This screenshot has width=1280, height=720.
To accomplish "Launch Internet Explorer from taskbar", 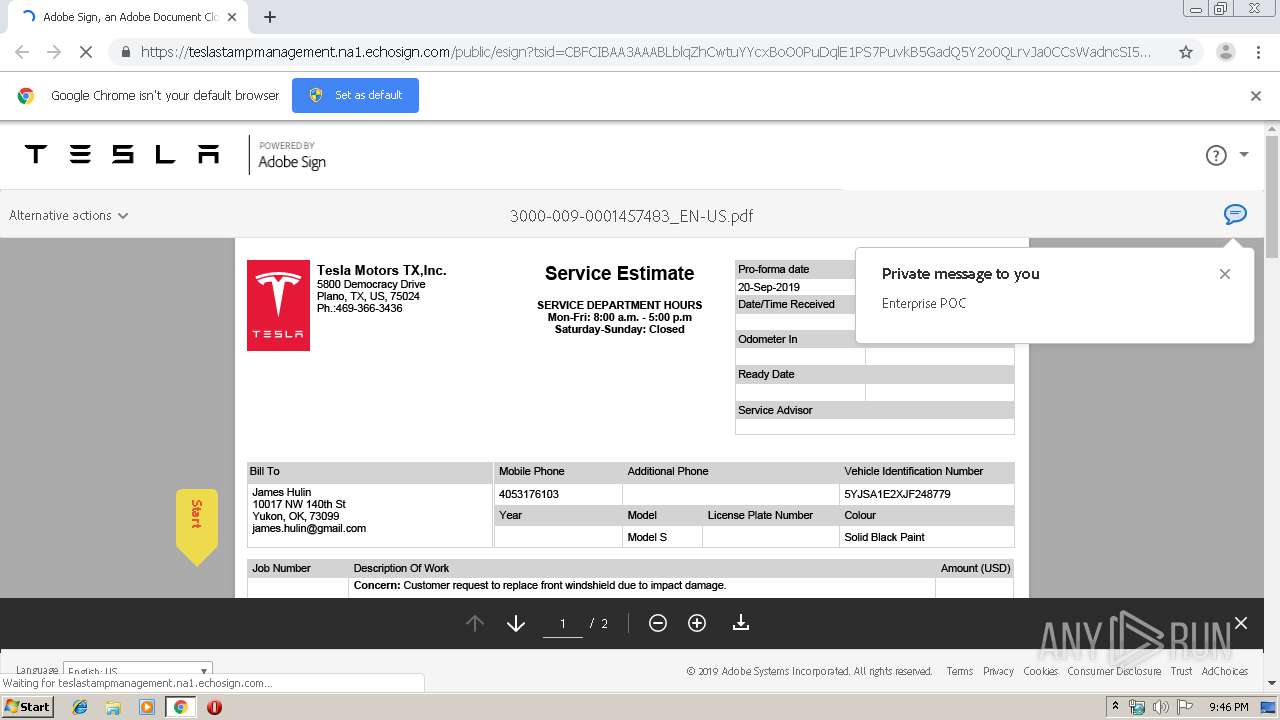I will [80, 707].
